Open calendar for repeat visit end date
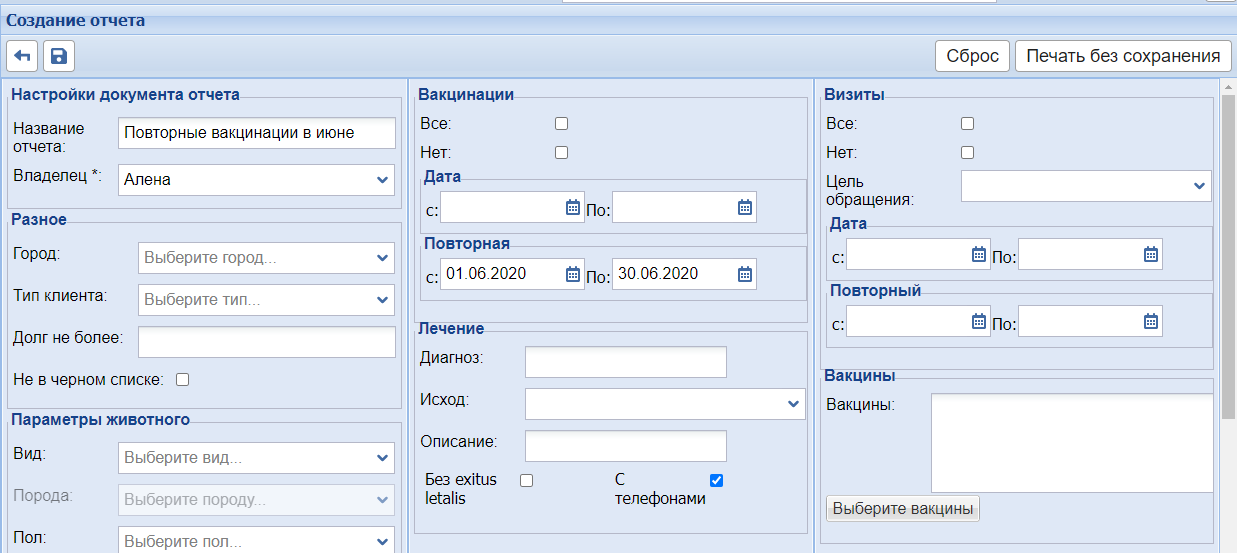1237x553 pixels. click(1151, 321)
